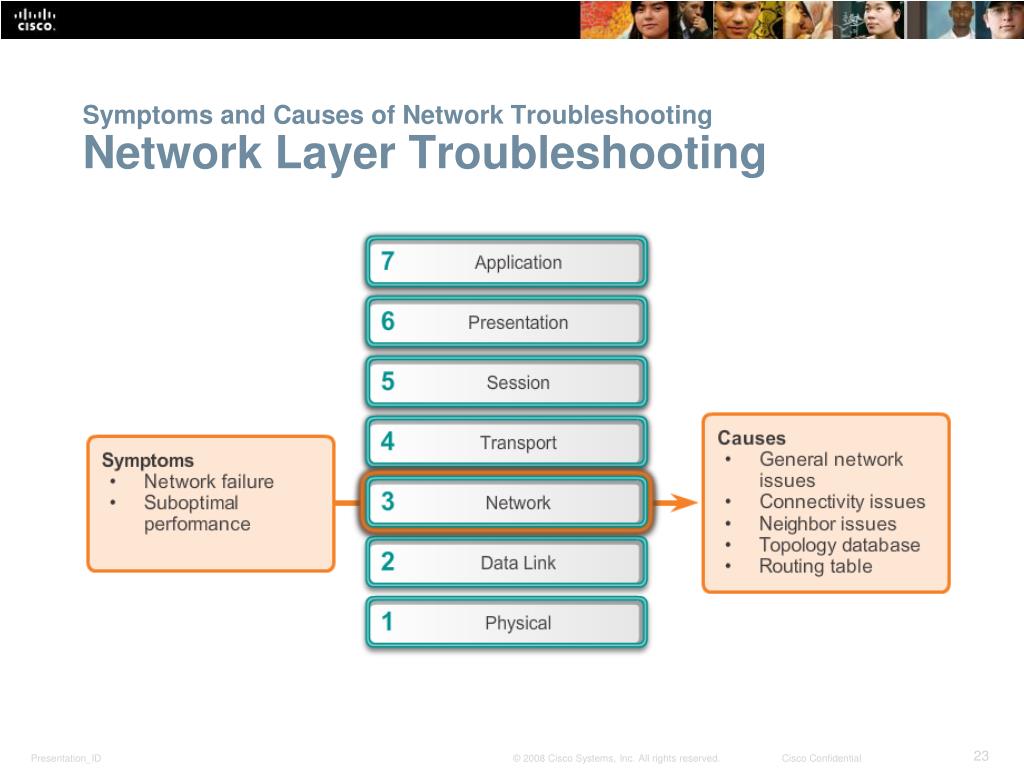
Task: Click the 'Network Layer Troubleshooting' title
Action: pos(424,153)
